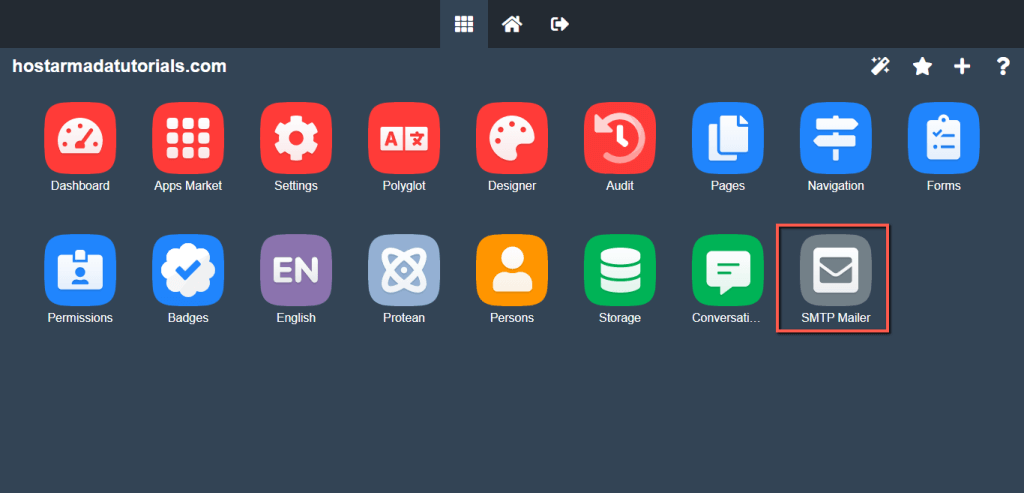Open the Apps Market
This screenshot has height=493, width=1024.
(x=188, y=138)
